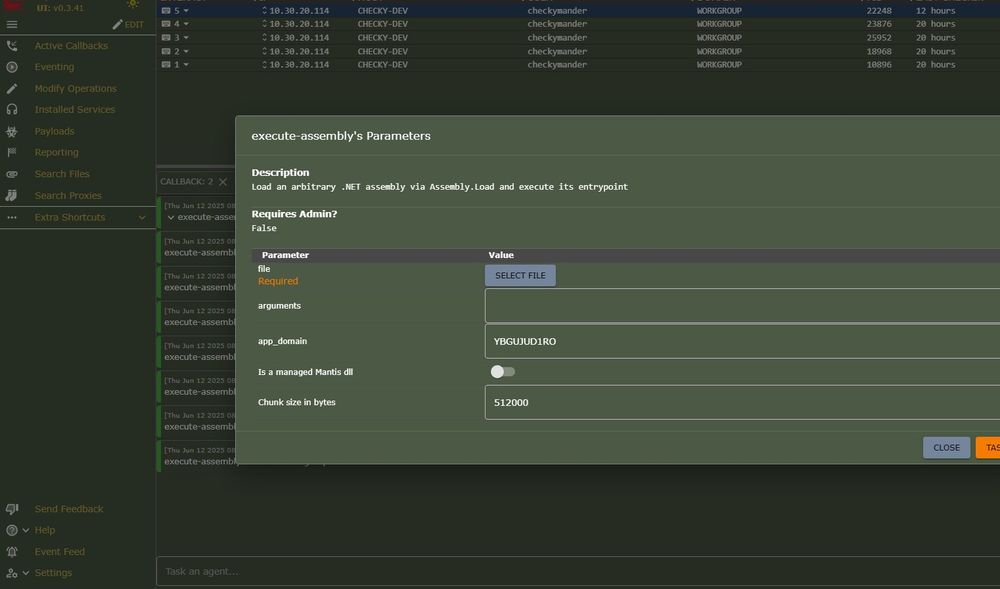Click the Send Feedback thumbs icon
This screenshot has height=589, width=1000.
[x=12, y=509]
